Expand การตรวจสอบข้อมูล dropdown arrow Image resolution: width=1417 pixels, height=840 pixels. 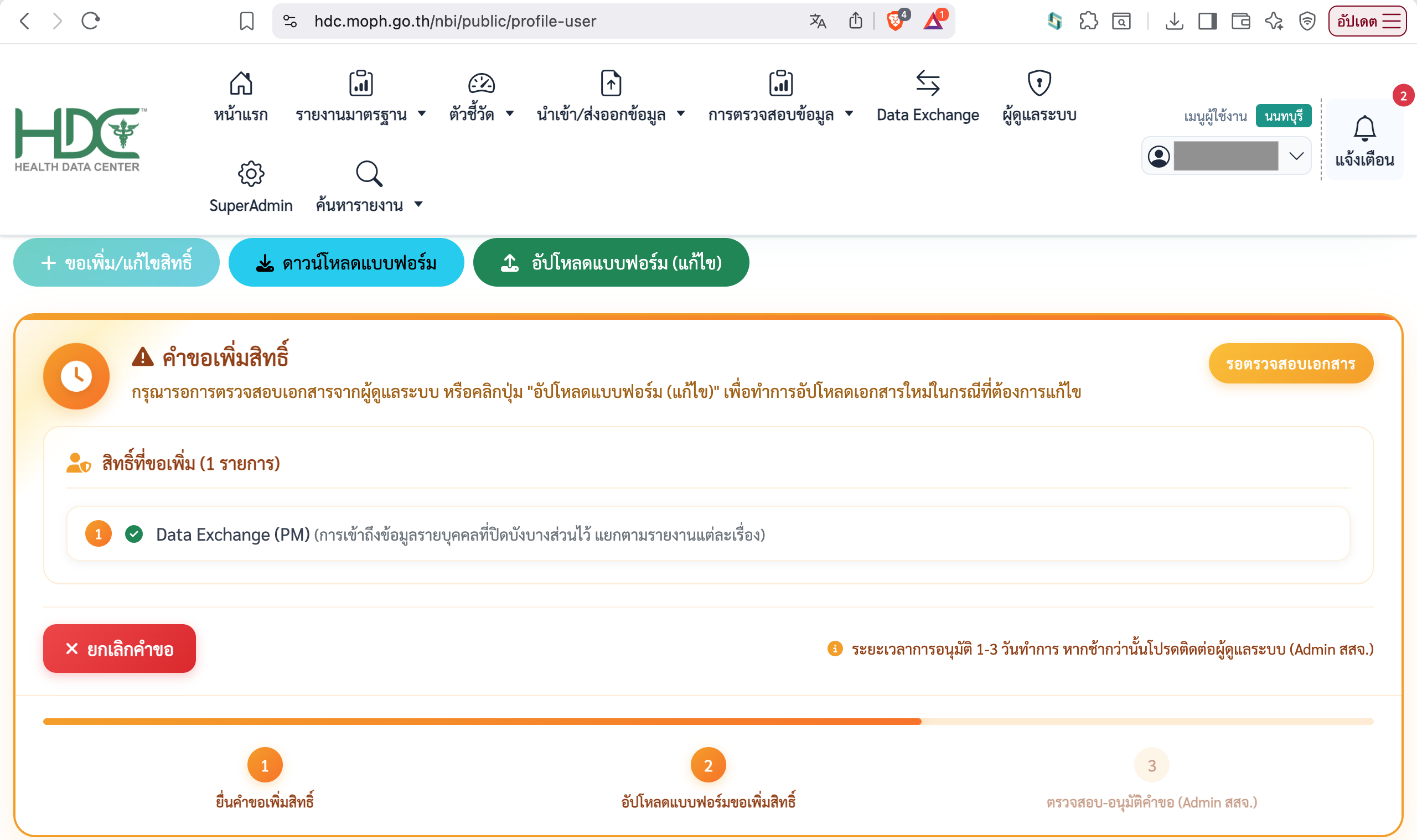tap(849, 114)
